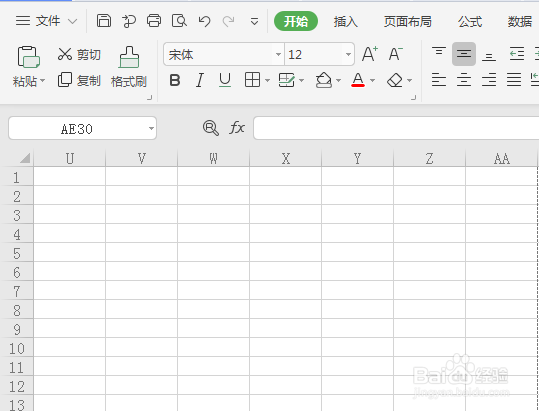Switch to 开始 Home tab
Image resolution: width=539 pixels, height=411 pixels.
[x=296, y=21]
